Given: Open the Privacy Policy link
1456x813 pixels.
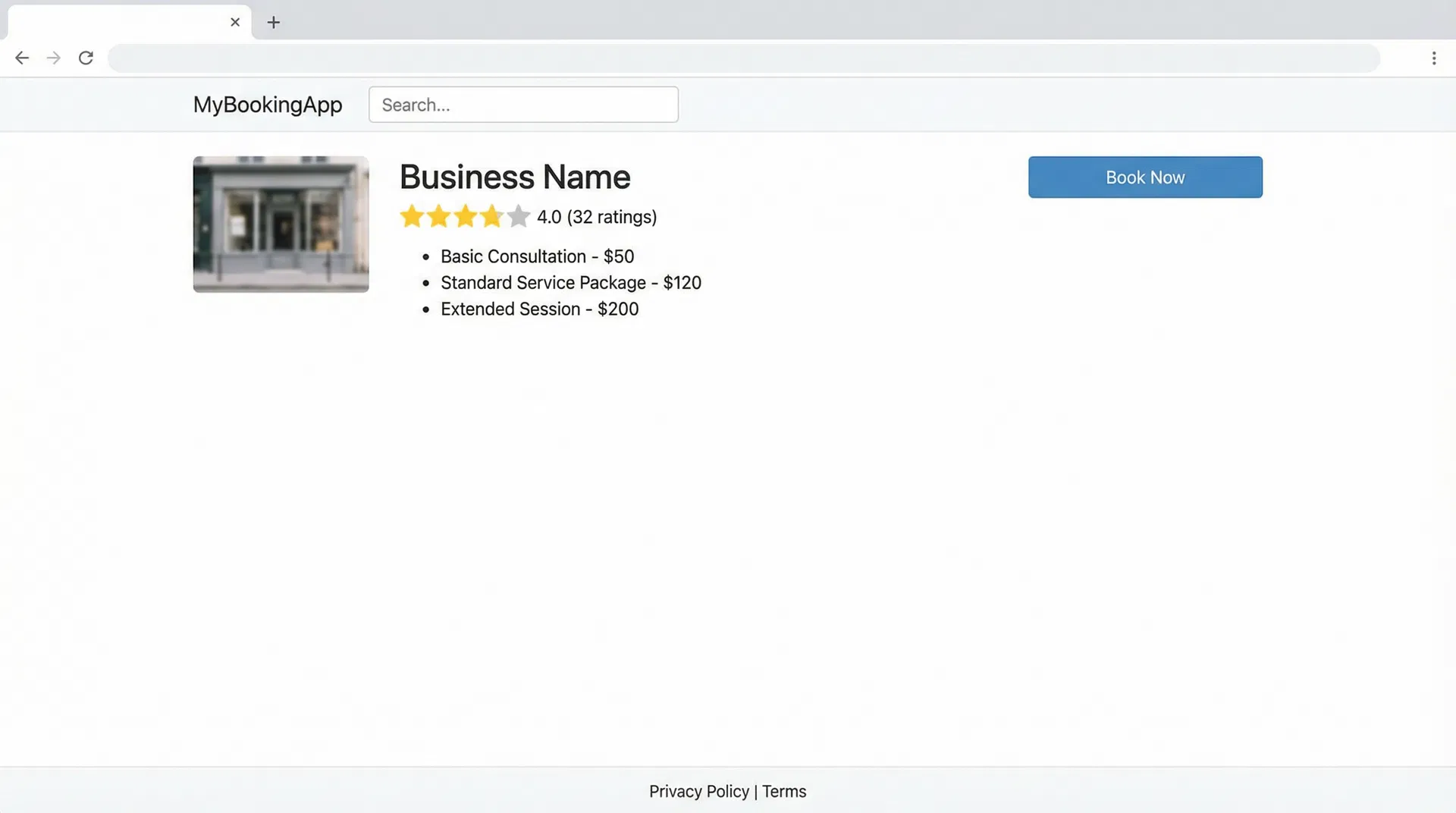Looking at the screenshot, I should coord(699,791).
